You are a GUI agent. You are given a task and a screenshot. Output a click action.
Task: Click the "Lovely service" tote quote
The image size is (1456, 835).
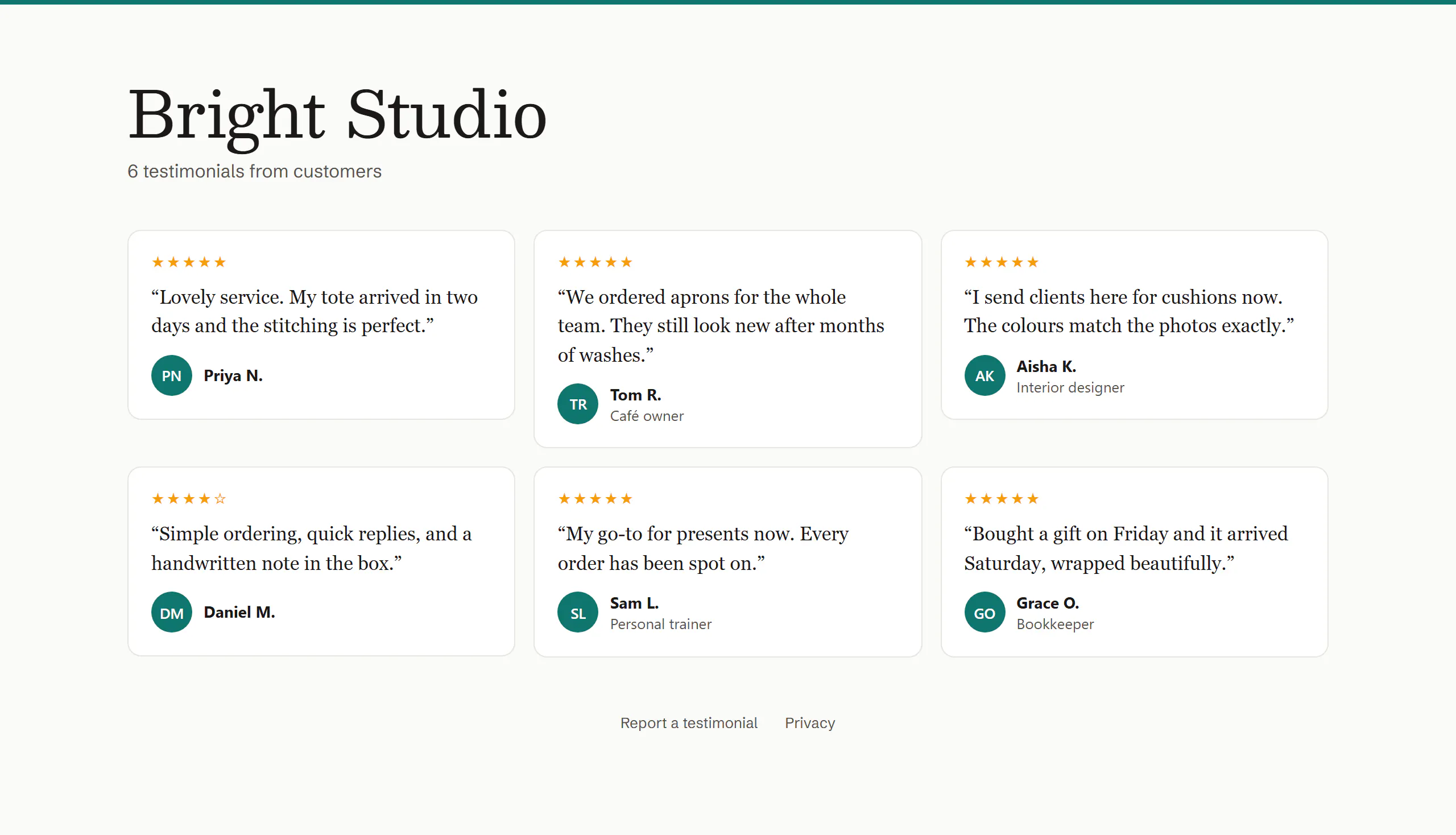(x=315, y=311)
